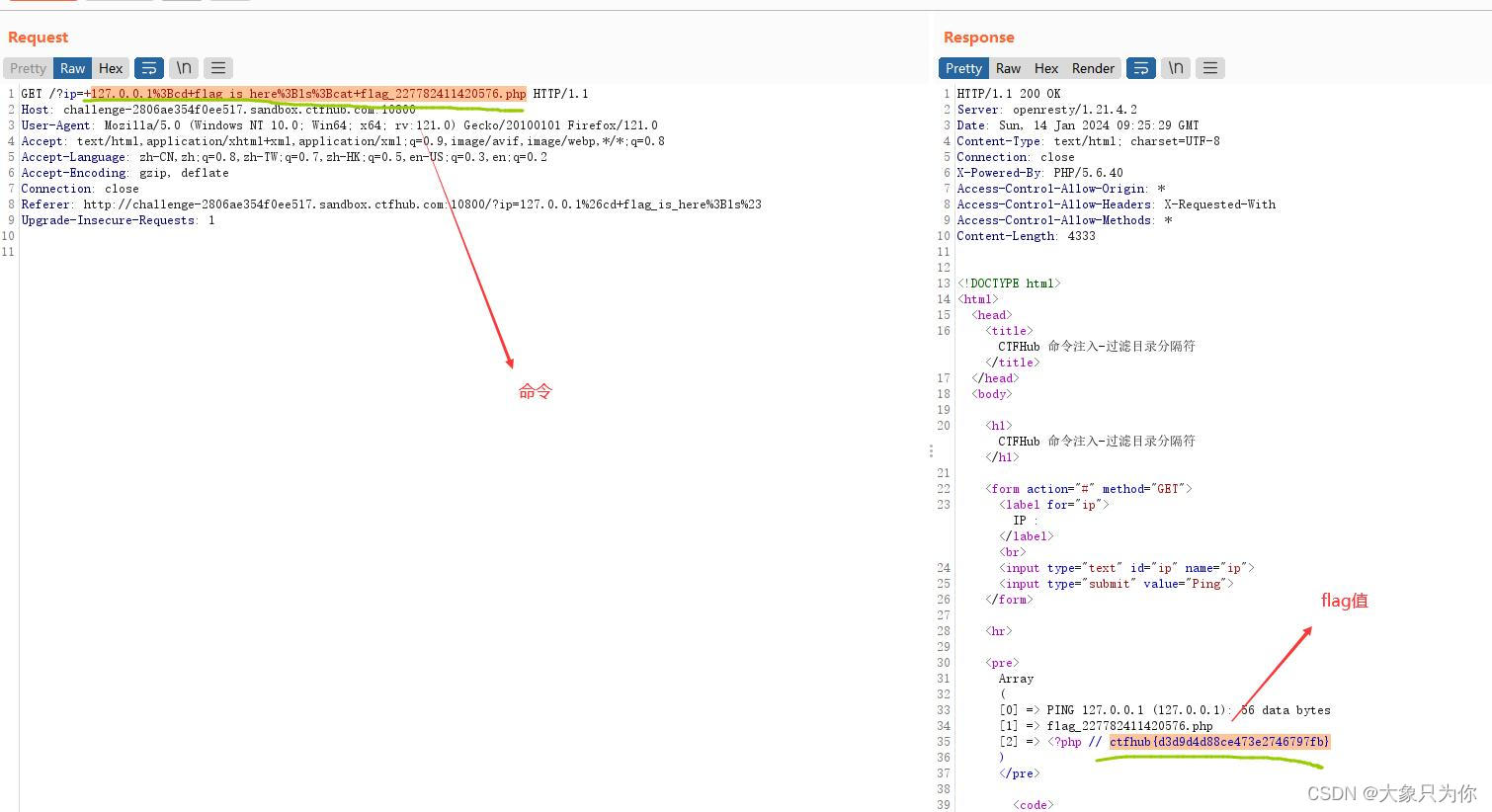Switch Request view to Pretty tab
Viewport: 1492px width, 812px height.
tap(29, 68)
